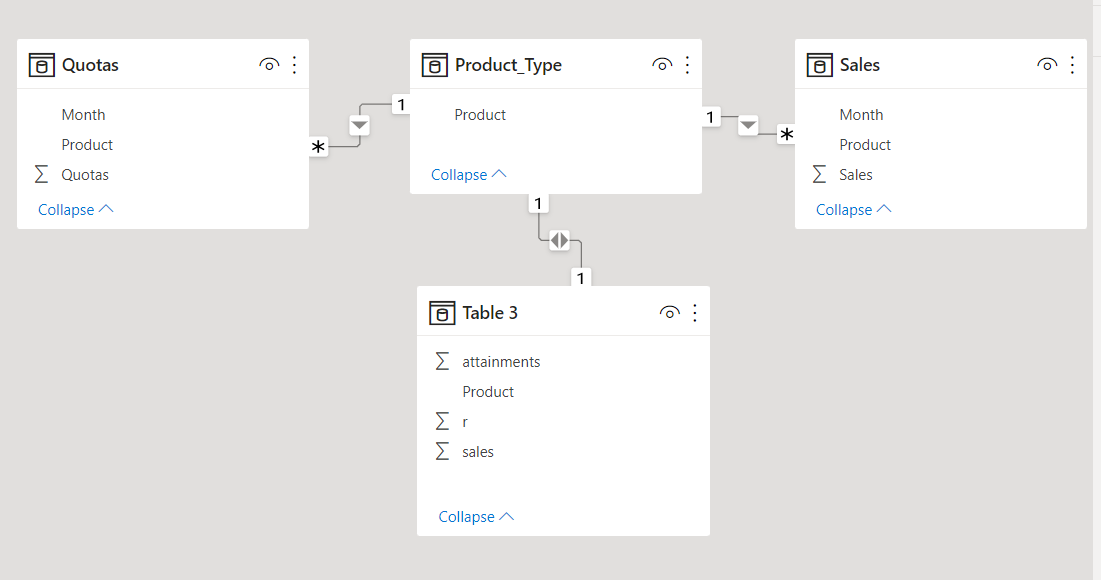Toggle visibility of the Sales table
Screen dimensions: 1101x580
pos(1047,65)
